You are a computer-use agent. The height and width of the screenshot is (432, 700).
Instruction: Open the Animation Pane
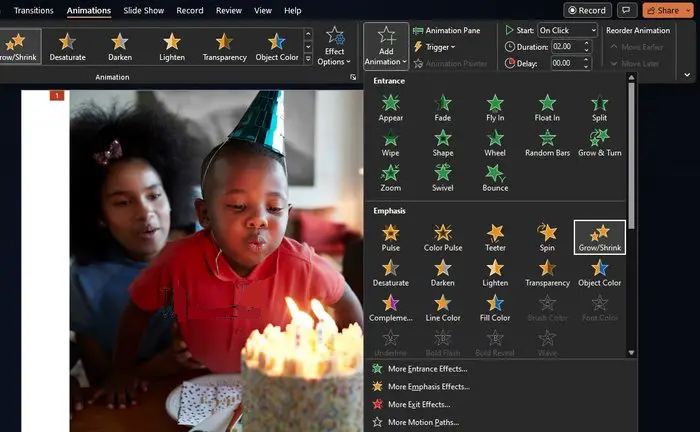[447, 30]
